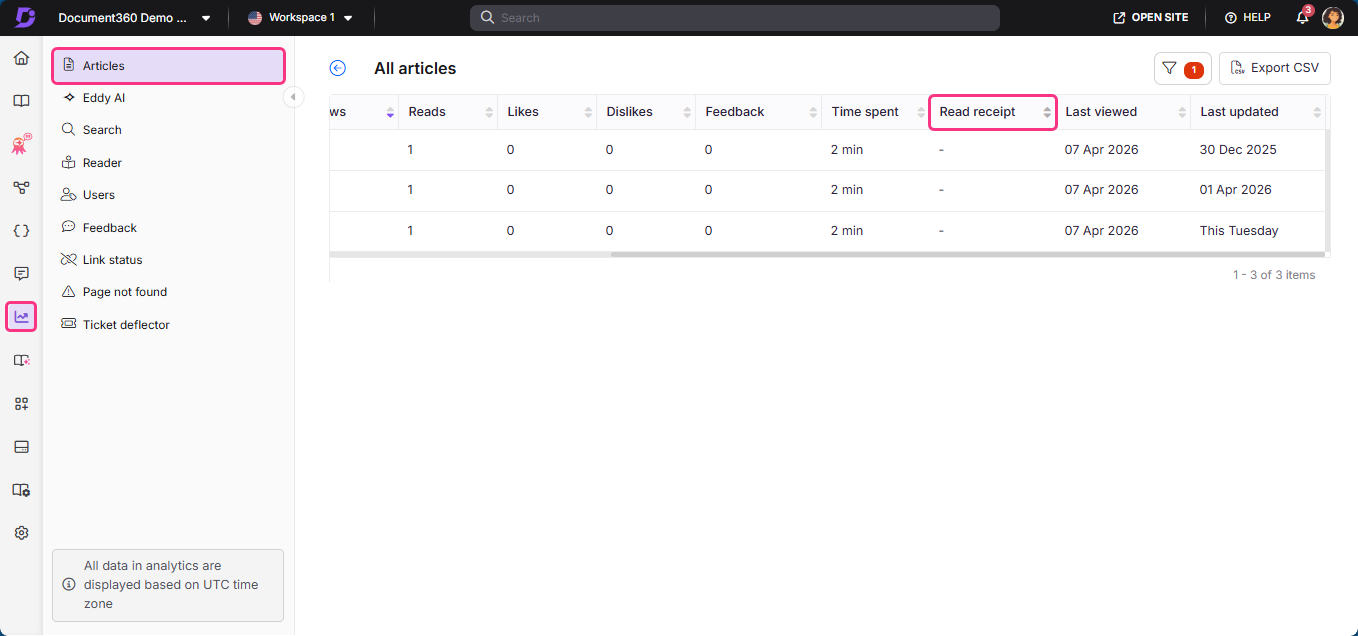Viewport: 1358px width, 636px height.
Task: Sort the Reads column
Action: point(489,111)
